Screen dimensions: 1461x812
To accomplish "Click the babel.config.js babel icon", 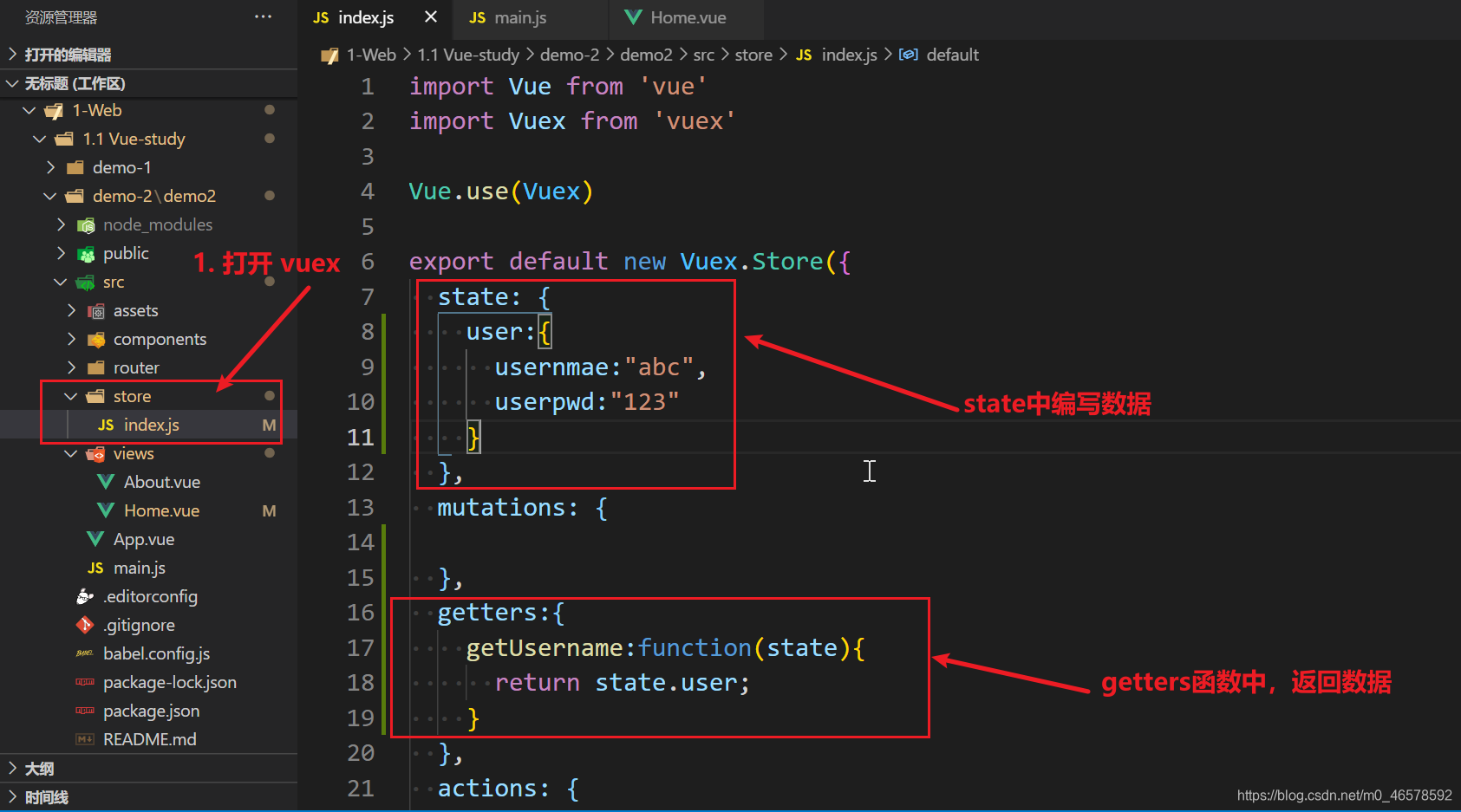I will click(85, 653).
